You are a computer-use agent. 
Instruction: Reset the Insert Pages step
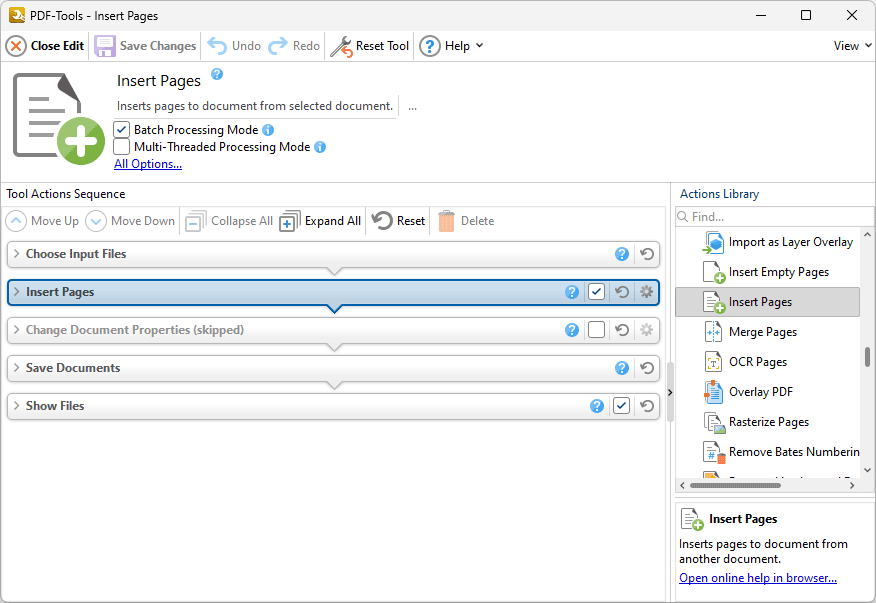click(x=622, y=292)
